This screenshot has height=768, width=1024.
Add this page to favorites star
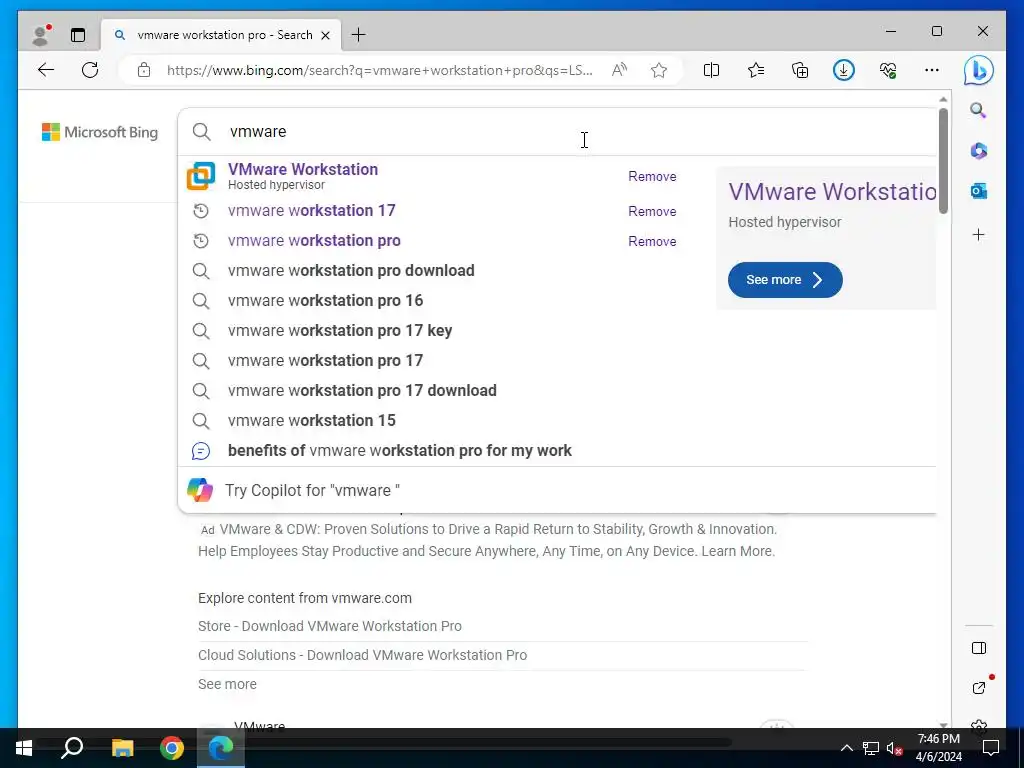pyautogui.click(x=659, y=70)
